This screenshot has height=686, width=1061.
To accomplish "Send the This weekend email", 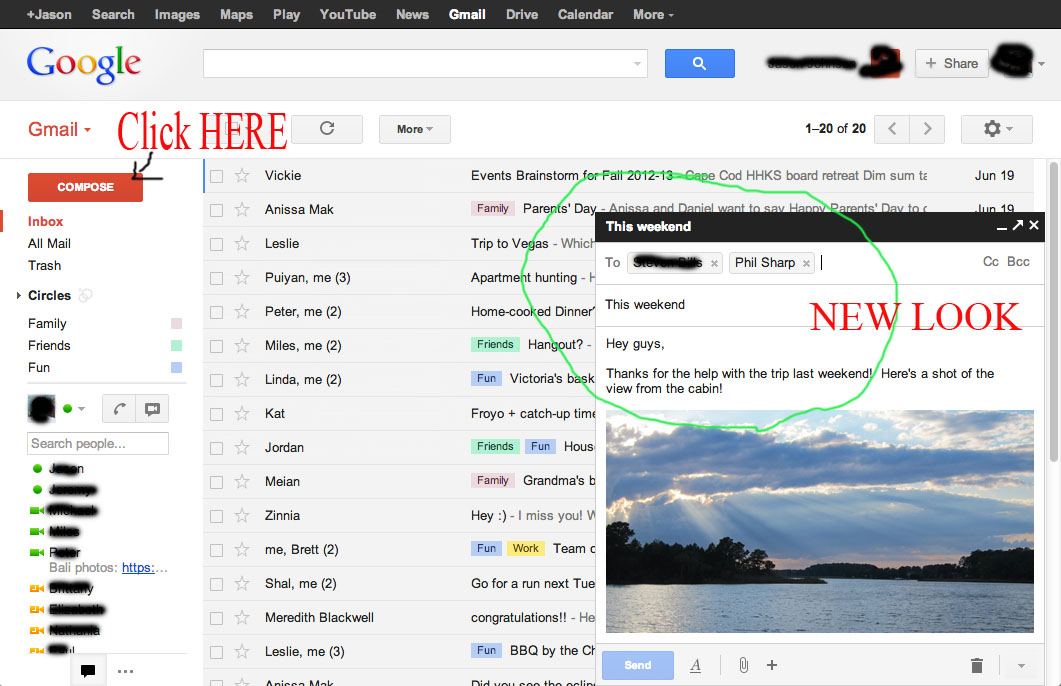I will tap(637, 665).
